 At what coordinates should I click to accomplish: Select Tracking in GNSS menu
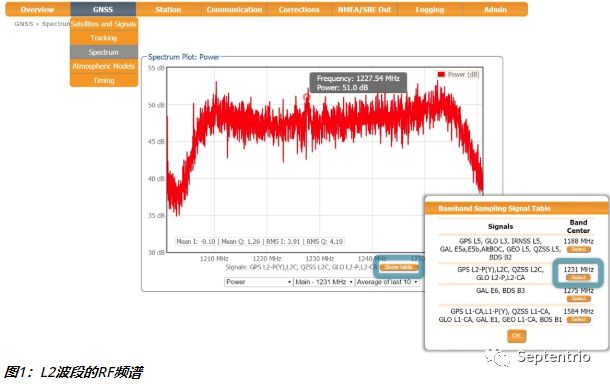coord(104,38)
